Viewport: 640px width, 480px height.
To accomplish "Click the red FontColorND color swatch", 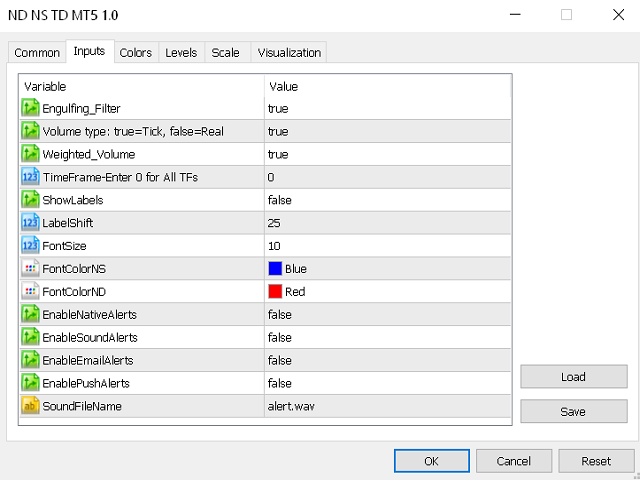I will pos(275,291).
